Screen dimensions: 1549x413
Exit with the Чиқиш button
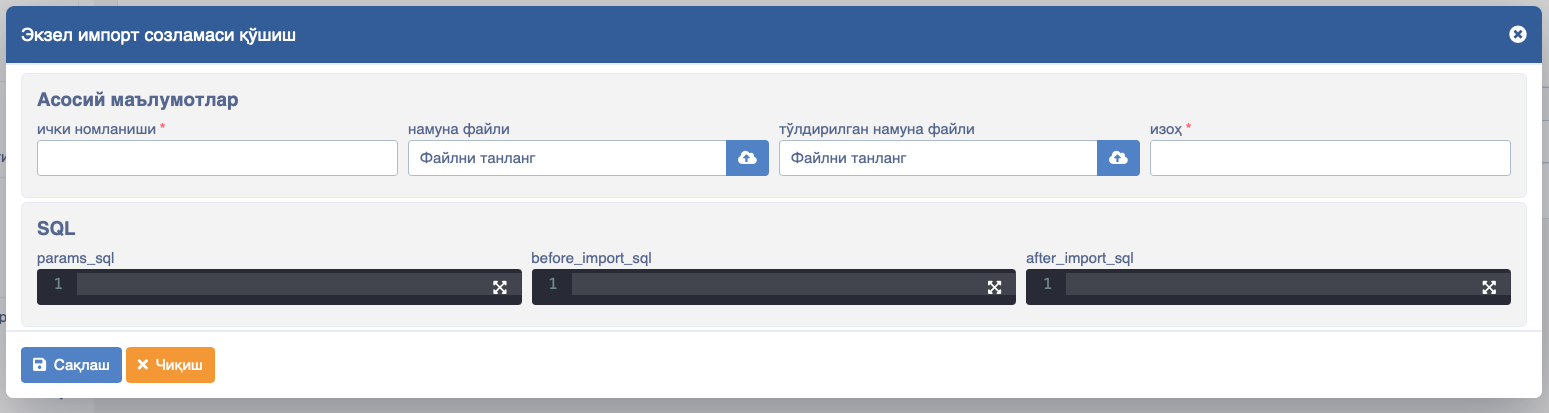pos(170,365)
